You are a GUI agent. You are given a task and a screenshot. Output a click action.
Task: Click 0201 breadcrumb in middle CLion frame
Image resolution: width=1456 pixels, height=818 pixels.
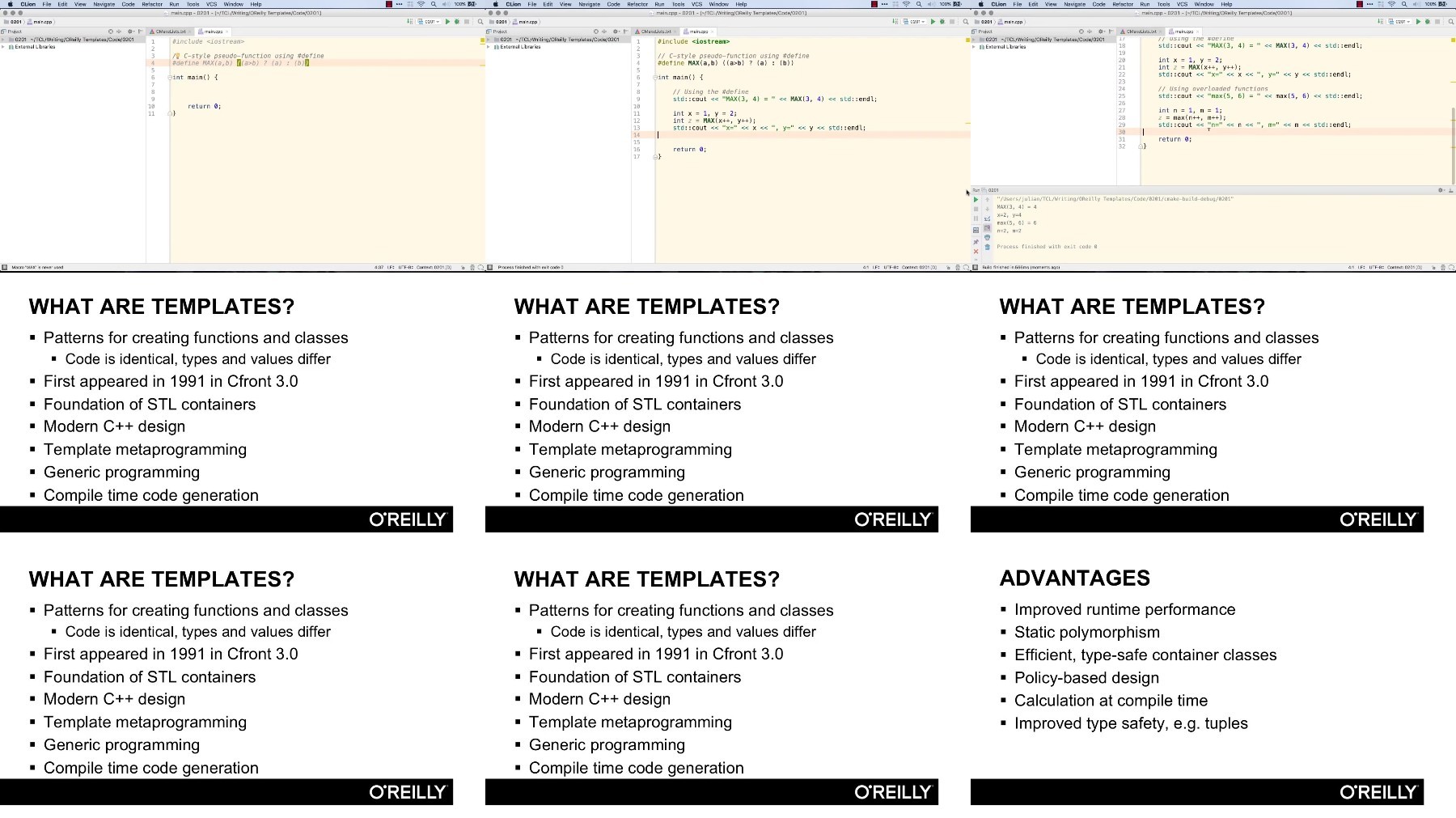click(x=498, y=22)
